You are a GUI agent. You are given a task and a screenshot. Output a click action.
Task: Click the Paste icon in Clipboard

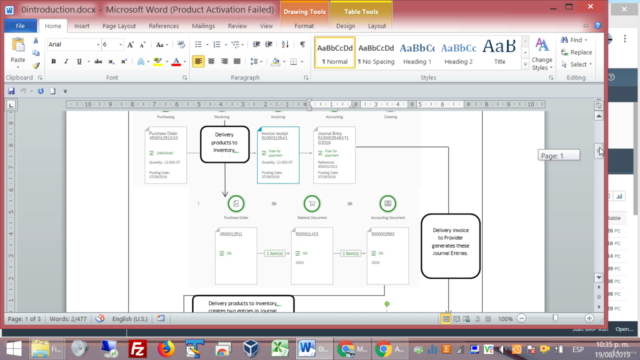18,45
